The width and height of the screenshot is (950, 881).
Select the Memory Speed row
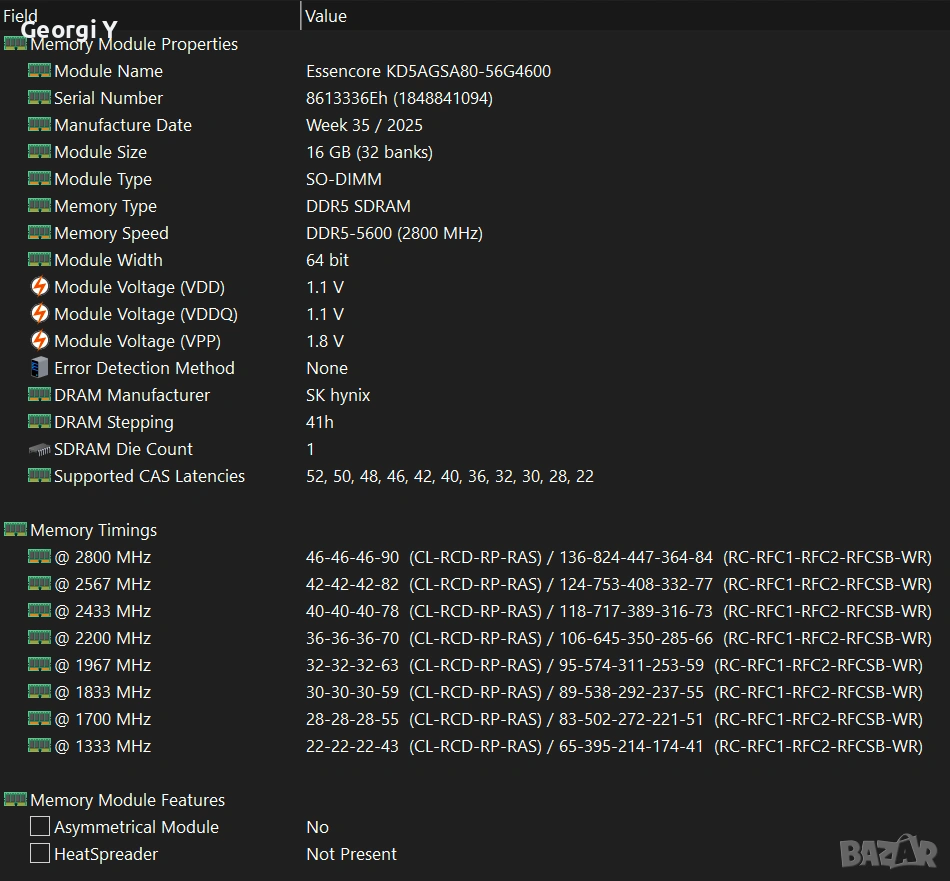(x=111, y=233)
